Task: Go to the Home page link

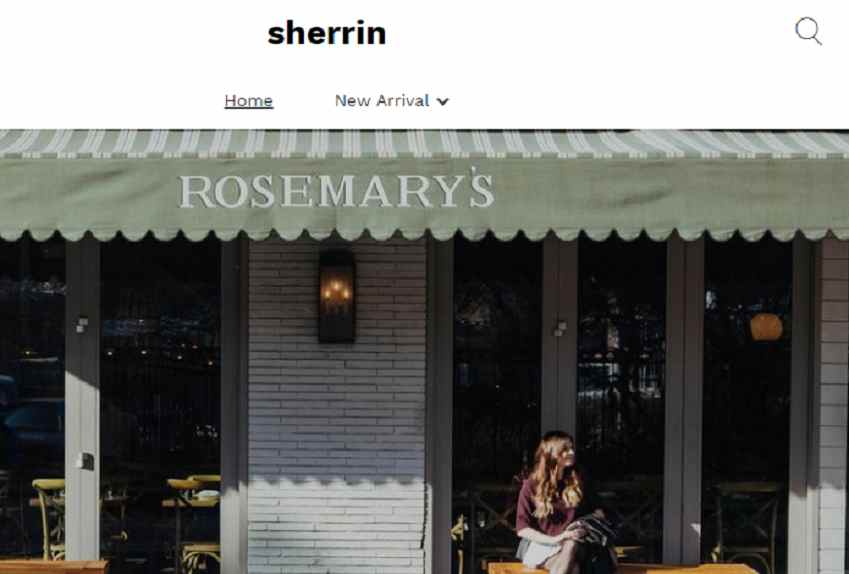Action: [x=249, y=101]
